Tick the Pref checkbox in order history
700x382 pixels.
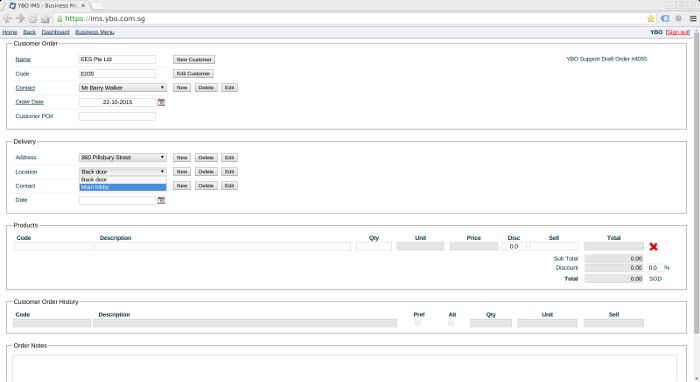[x=418, y=323]
